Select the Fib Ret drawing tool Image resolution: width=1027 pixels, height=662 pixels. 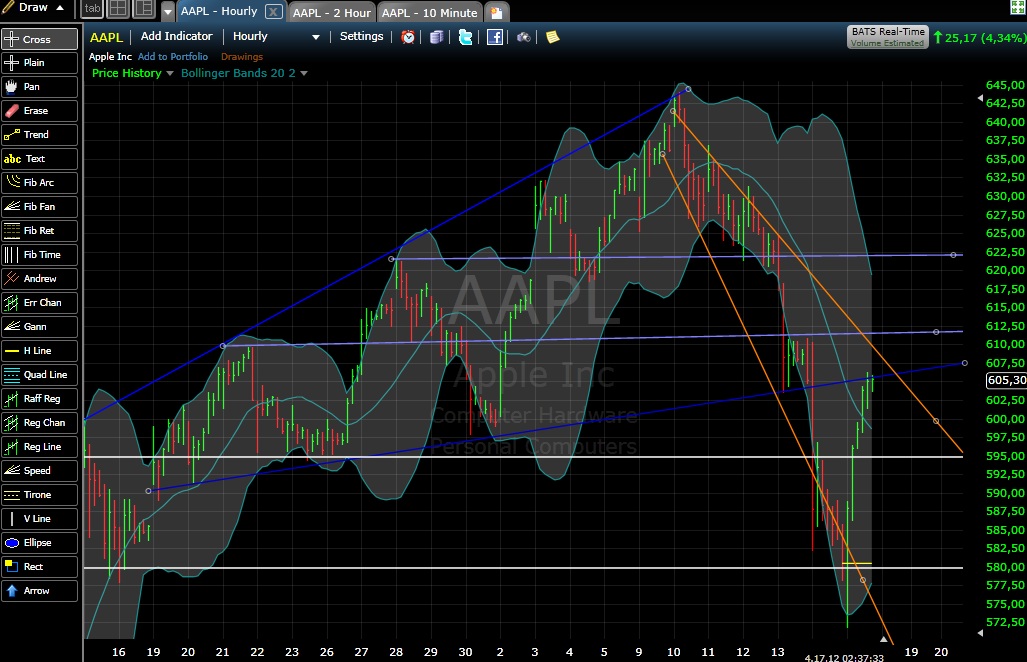click(x=40, y=230)
